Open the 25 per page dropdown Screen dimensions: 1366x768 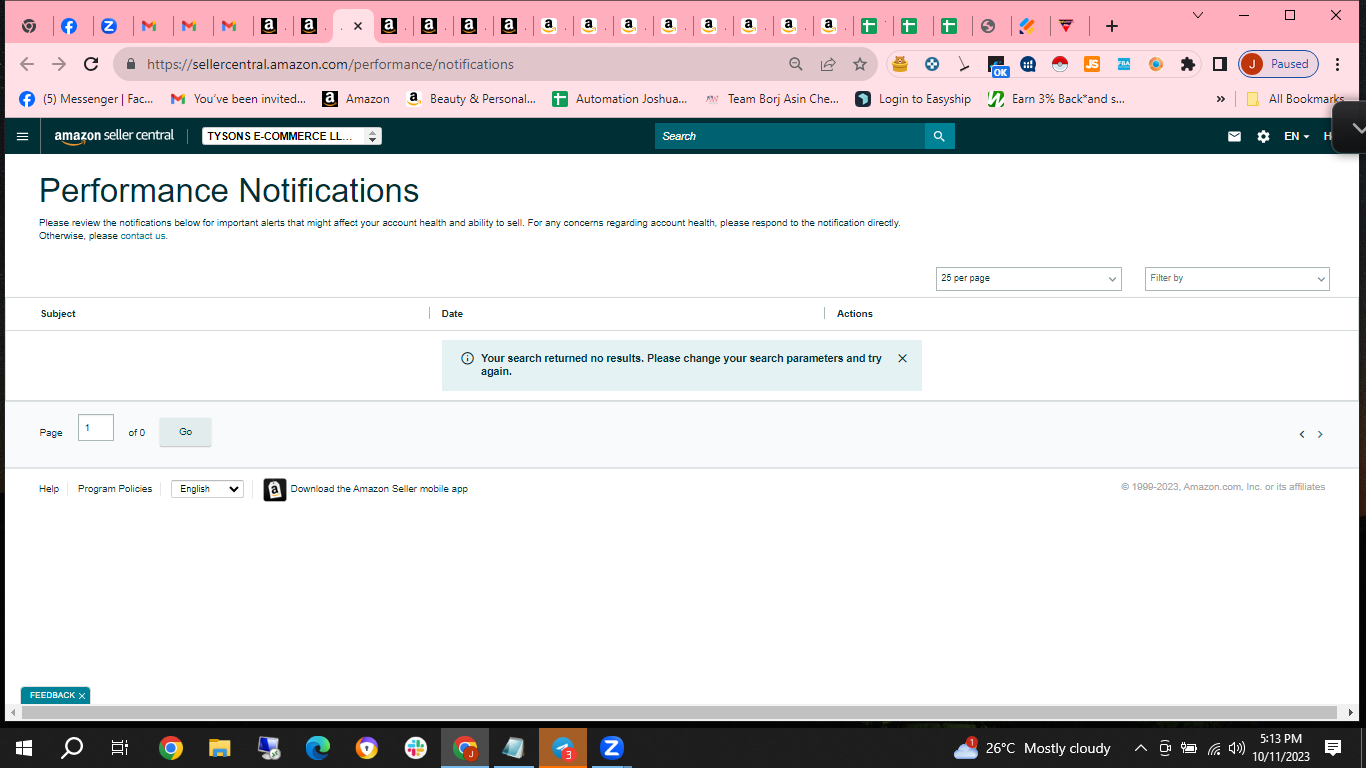(1028, 278)
